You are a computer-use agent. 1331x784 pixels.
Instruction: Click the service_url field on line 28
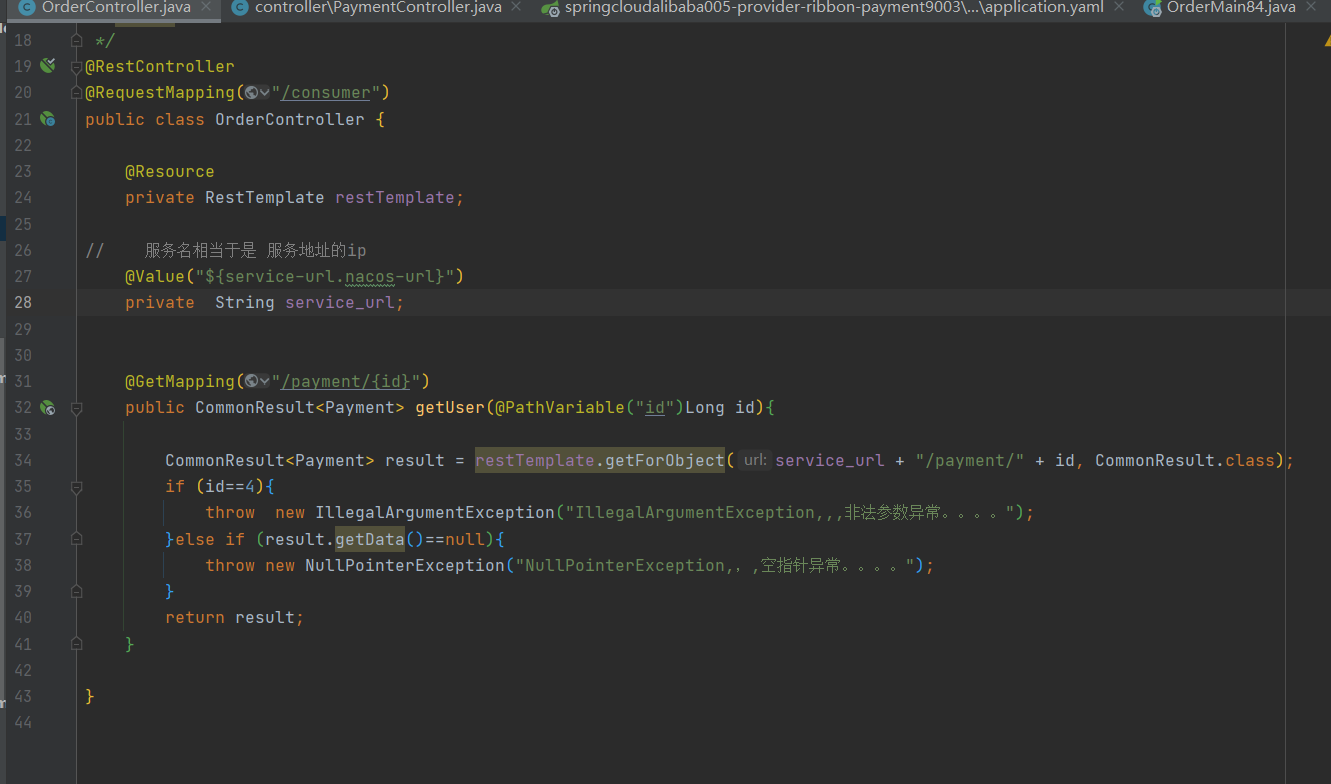tap(340, 303)
